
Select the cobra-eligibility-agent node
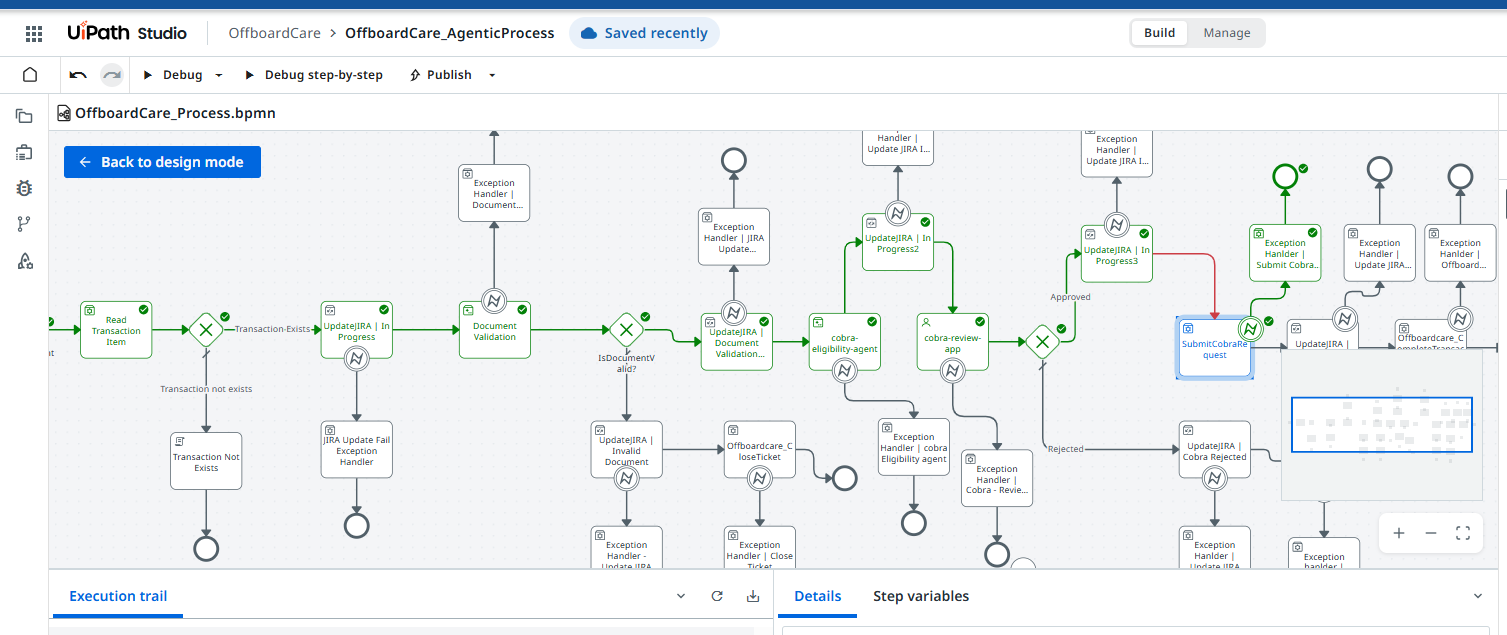point(845,342)
